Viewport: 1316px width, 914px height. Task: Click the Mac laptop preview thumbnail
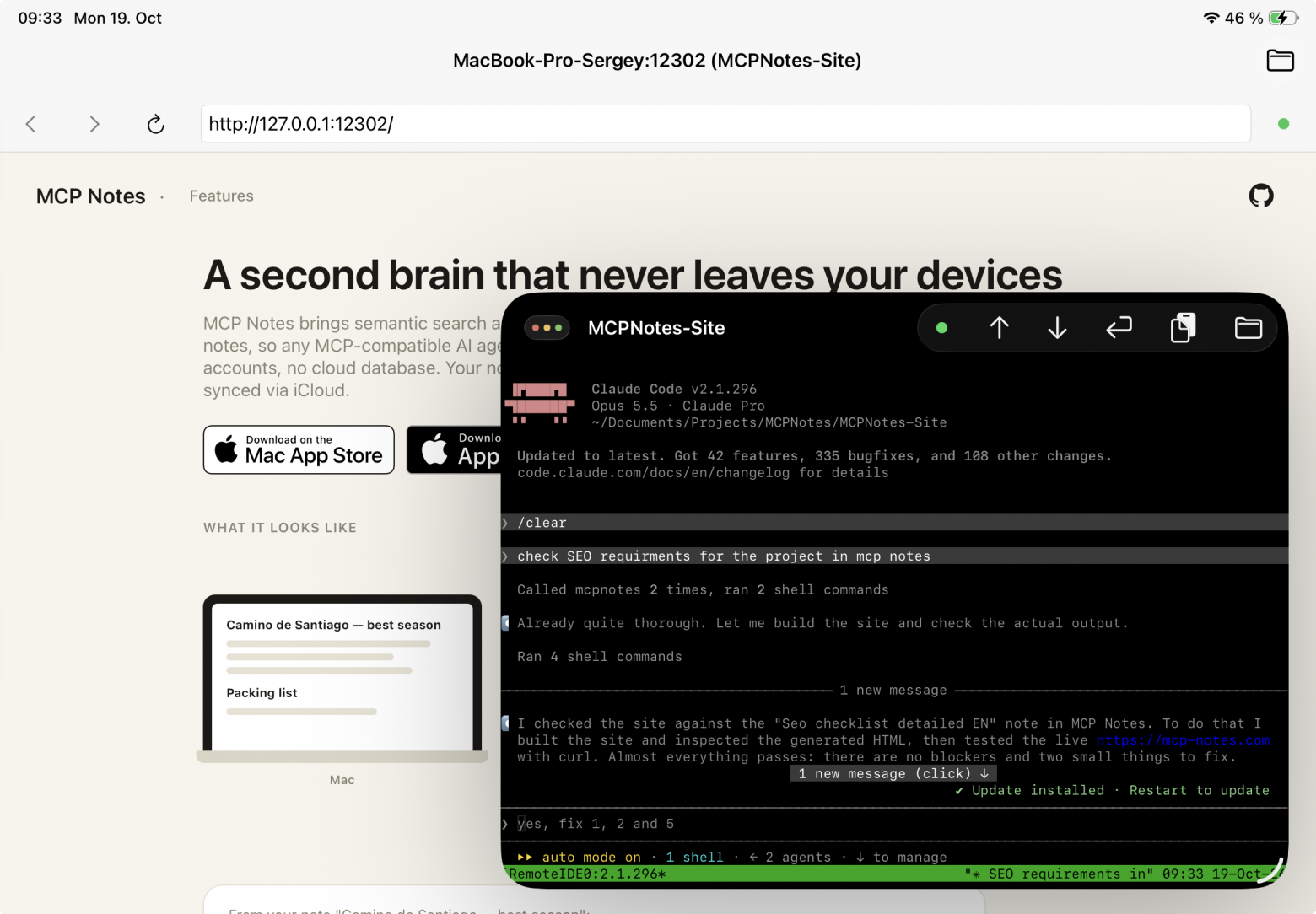pos(342,679)
